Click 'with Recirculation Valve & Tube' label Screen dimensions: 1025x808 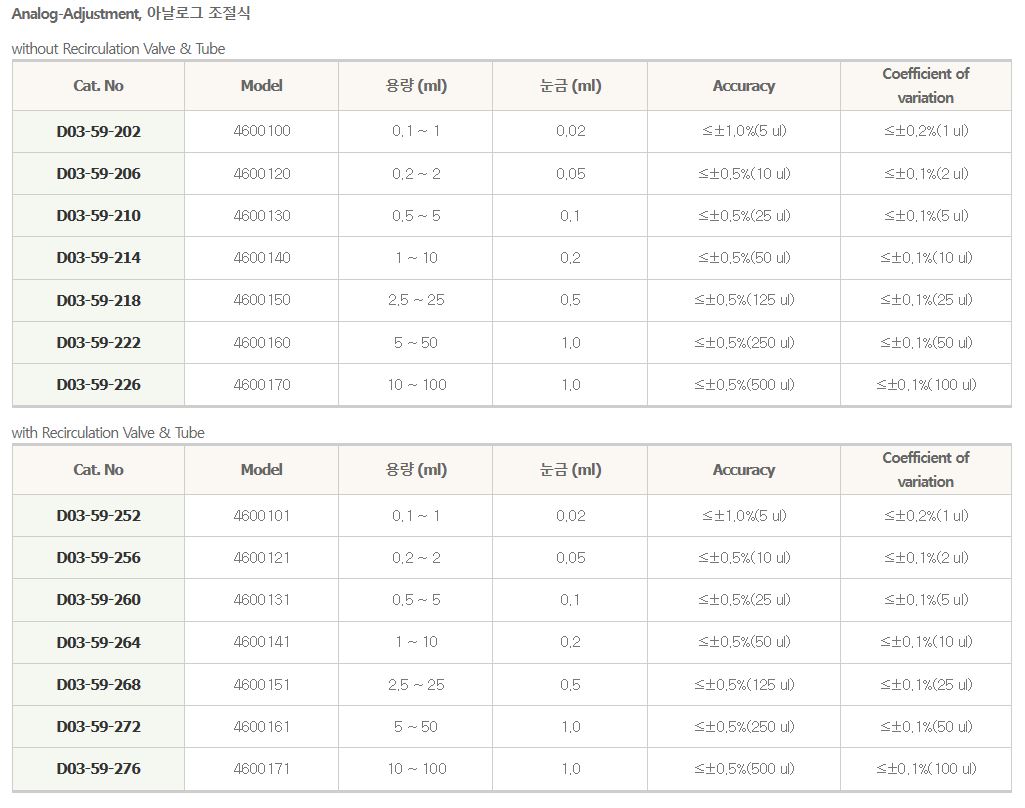coord(108,433)
